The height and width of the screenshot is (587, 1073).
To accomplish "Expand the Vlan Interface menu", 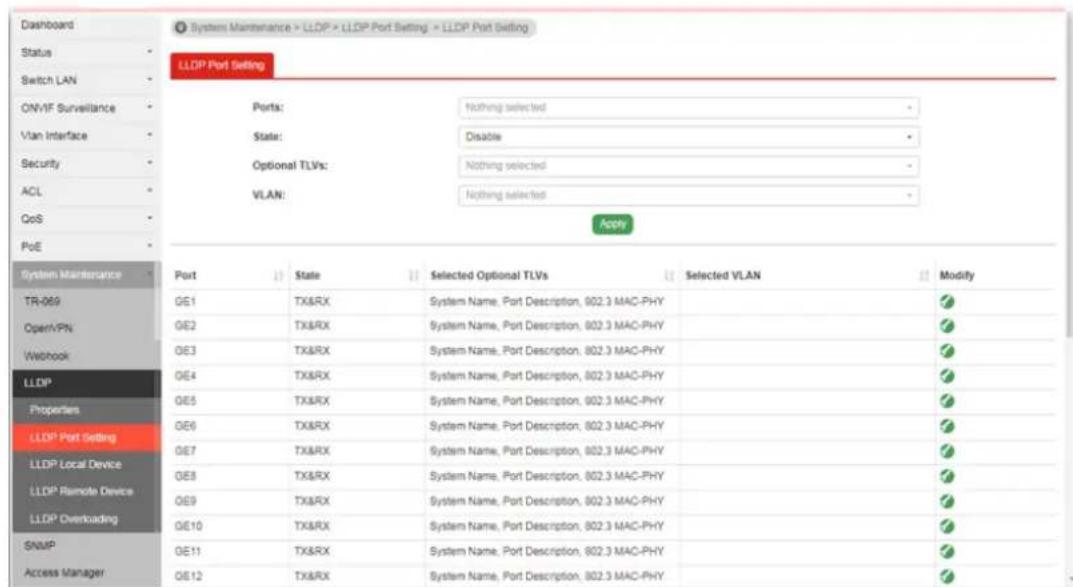I will pyautogui.click(x=86, y=135).
